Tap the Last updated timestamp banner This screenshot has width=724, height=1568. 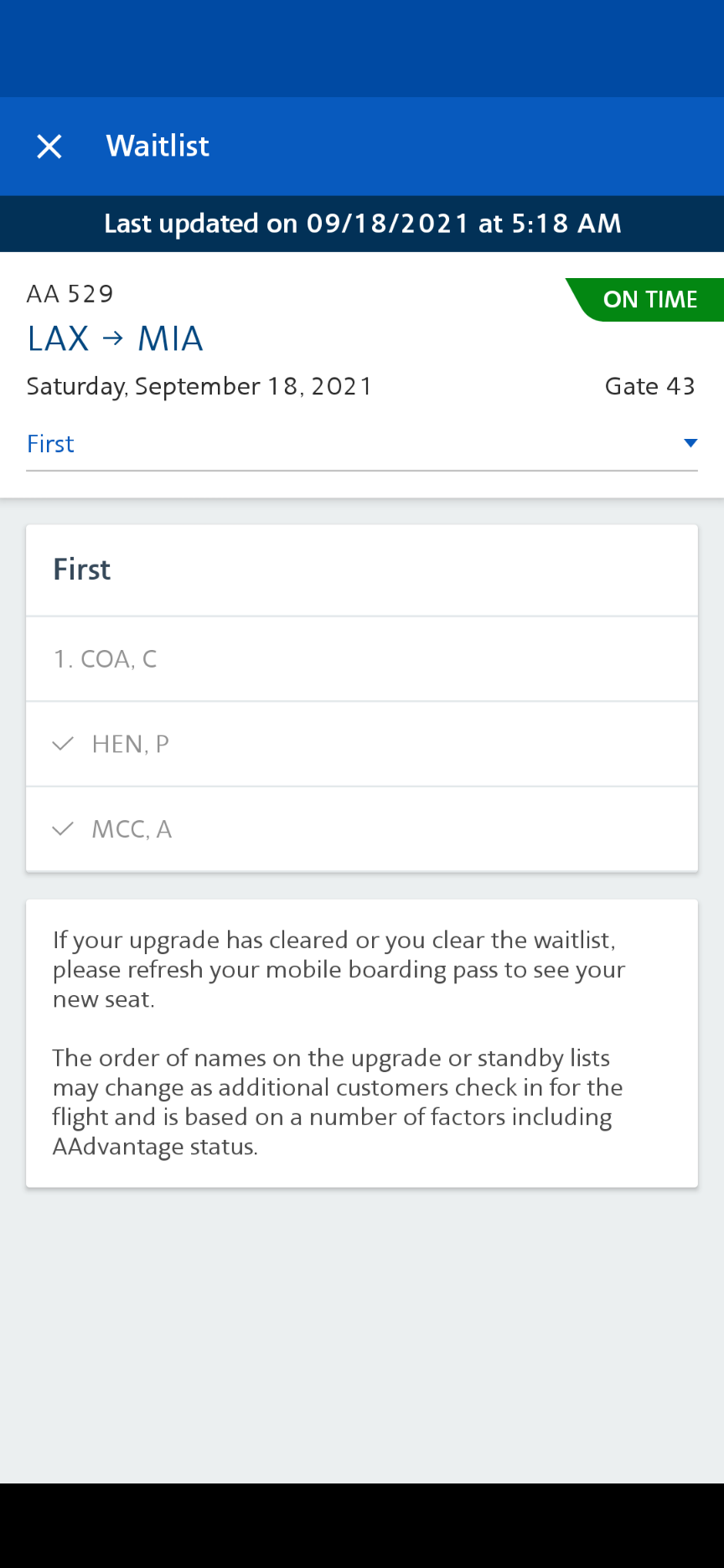[x=362, y=224]
